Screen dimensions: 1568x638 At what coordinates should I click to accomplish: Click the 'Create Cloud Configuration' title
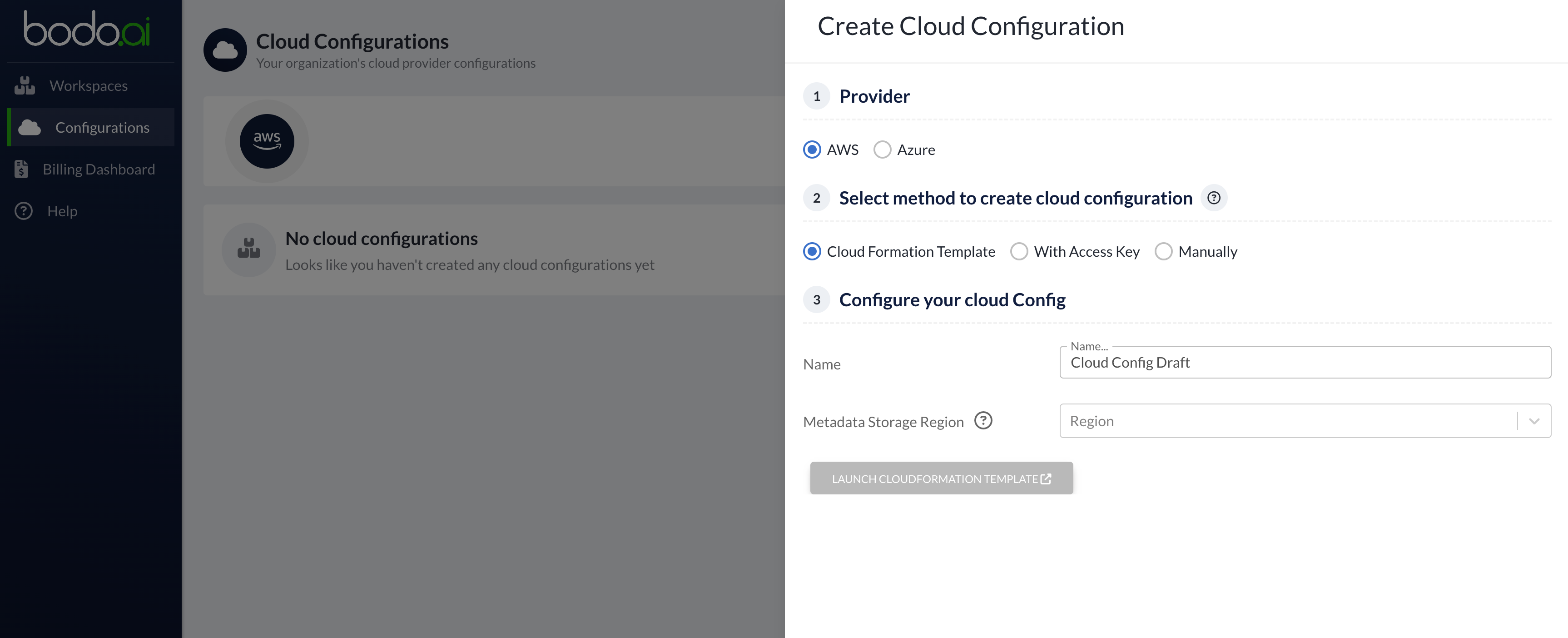coord(970,27)
